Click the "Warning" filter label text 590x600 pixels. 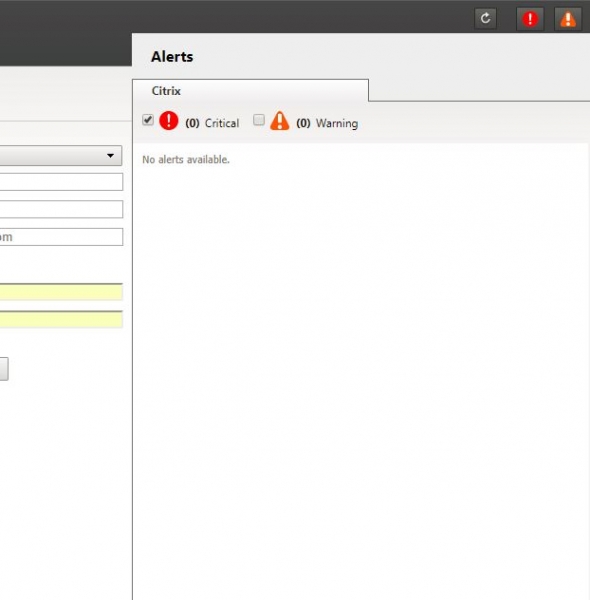[337, 123]
